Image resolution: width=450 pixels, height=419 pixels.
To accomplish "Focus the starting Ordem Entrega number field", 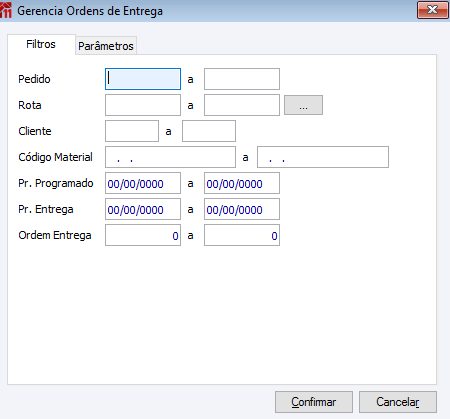I will [x=143, y=235].
